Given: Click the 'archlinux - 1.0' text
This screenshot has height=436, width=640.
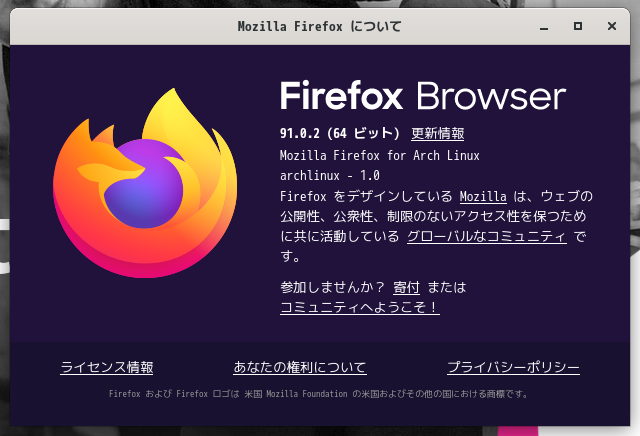Looking at the screenshot, I should [x=330, y=176].
